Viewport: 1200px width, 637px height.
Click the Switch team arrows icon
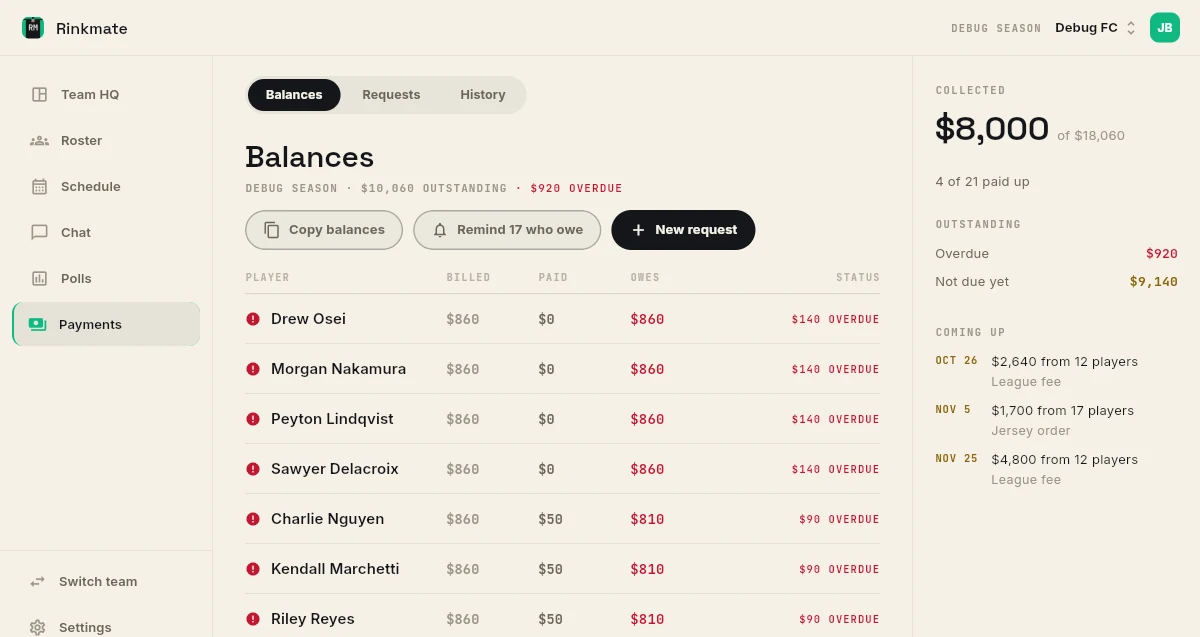pyautogui.click(x=38, y=581)
